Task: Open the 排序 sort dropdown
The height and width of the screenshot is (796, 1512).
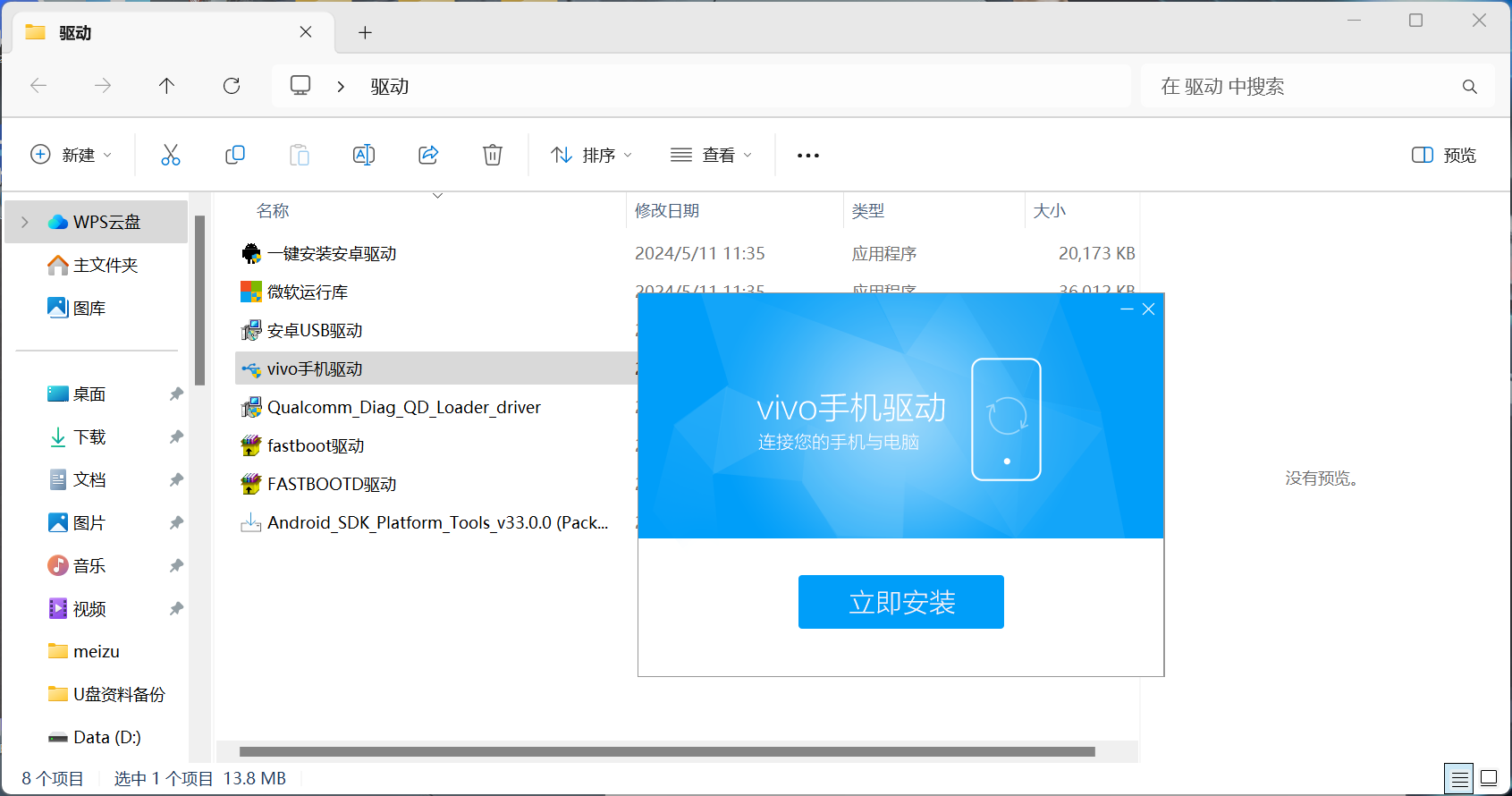Action: point(591,155)
